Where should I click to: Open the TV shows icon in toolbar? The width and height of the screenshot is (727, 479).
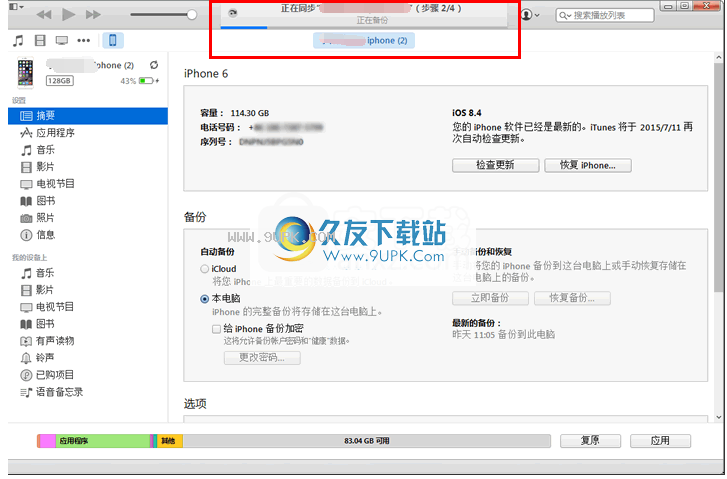[62, 41]
